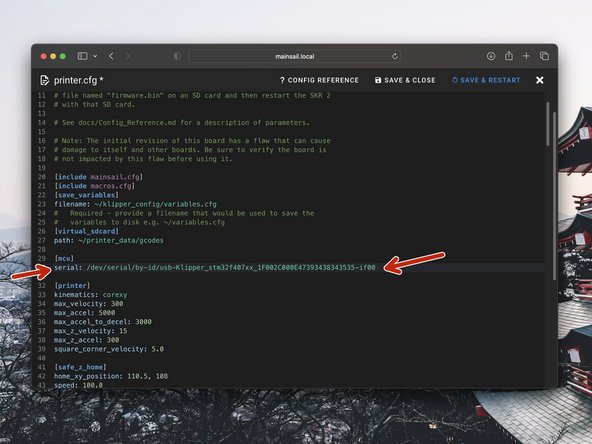The height and width of the screenshot is (444, 592).
Task: Click the [printer] section header
Action: click(x=72, y=285)
